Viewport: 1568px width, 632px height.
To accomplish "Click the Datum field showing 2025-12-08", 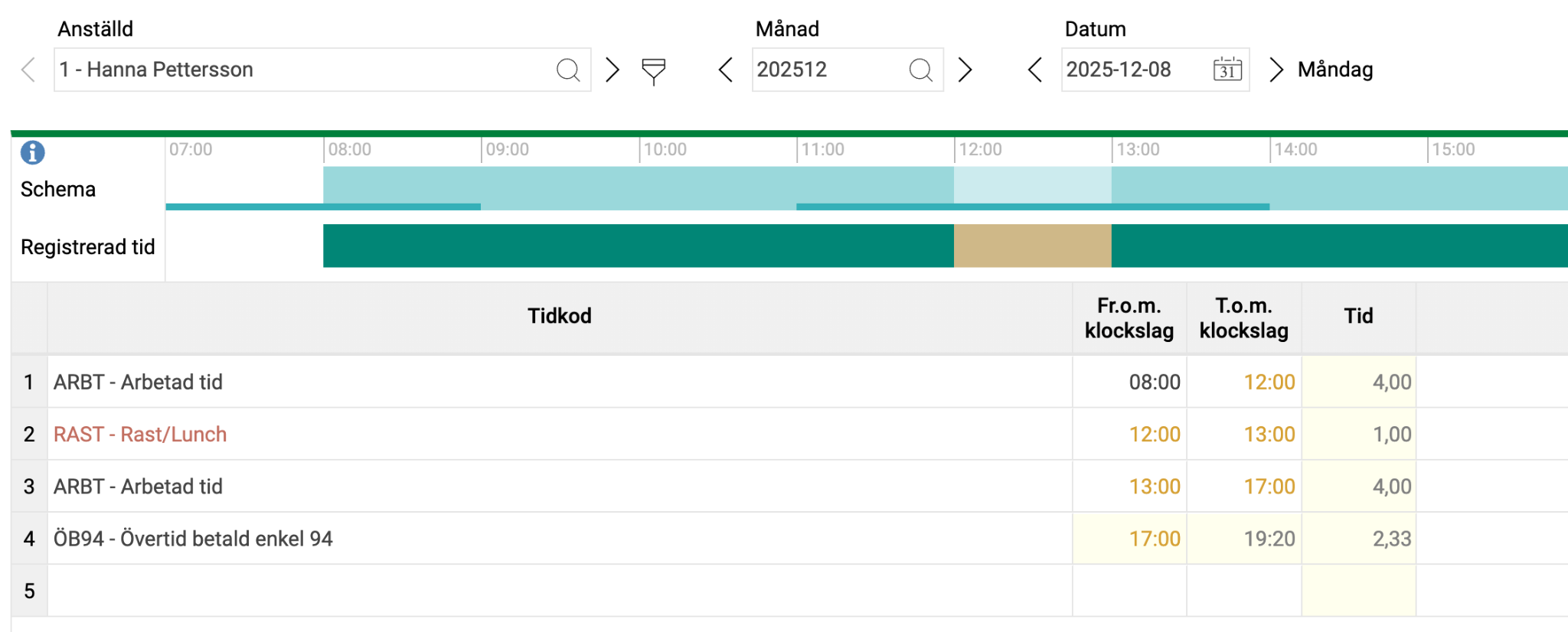I will point(1133,70).
